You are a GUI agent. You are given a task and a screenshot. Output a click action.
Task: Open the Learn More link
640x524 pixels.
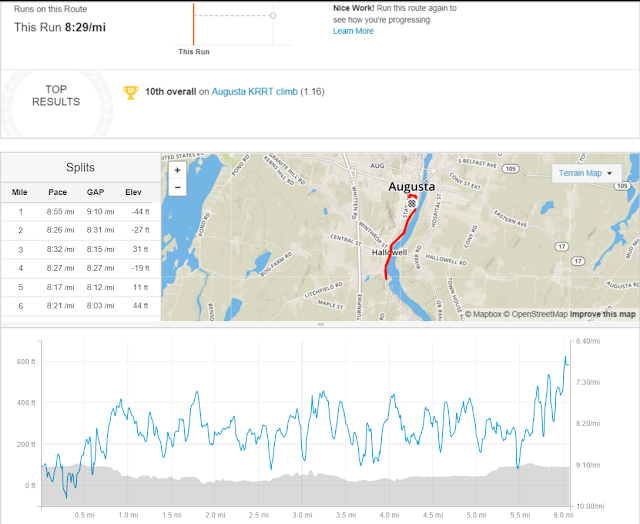click(x=353, y=31)
